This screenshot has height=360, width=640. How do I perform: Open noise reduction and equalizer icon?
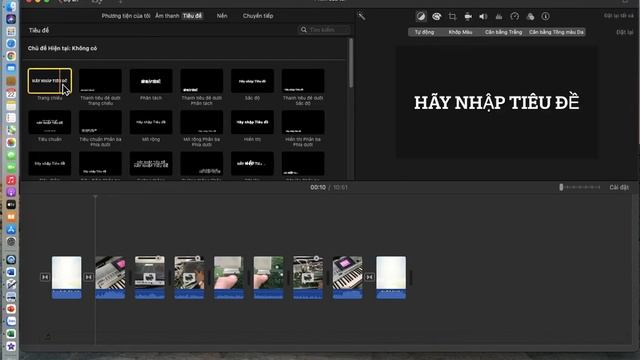499,16
